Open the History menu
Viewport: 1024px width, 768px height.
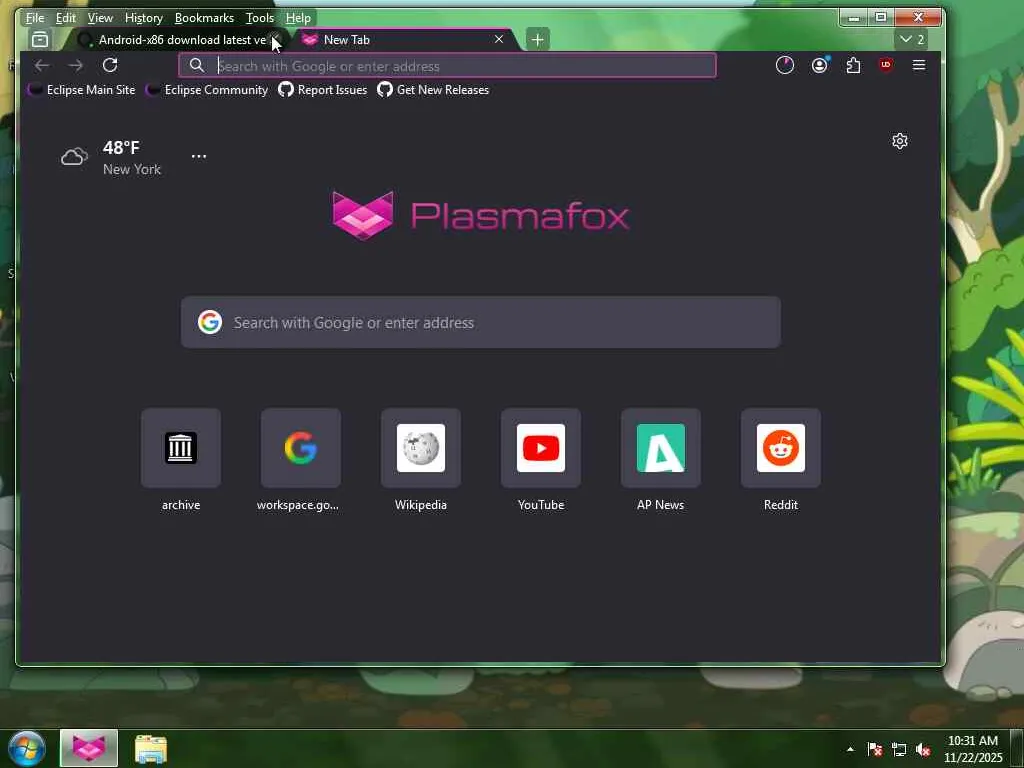pos(144,18)
